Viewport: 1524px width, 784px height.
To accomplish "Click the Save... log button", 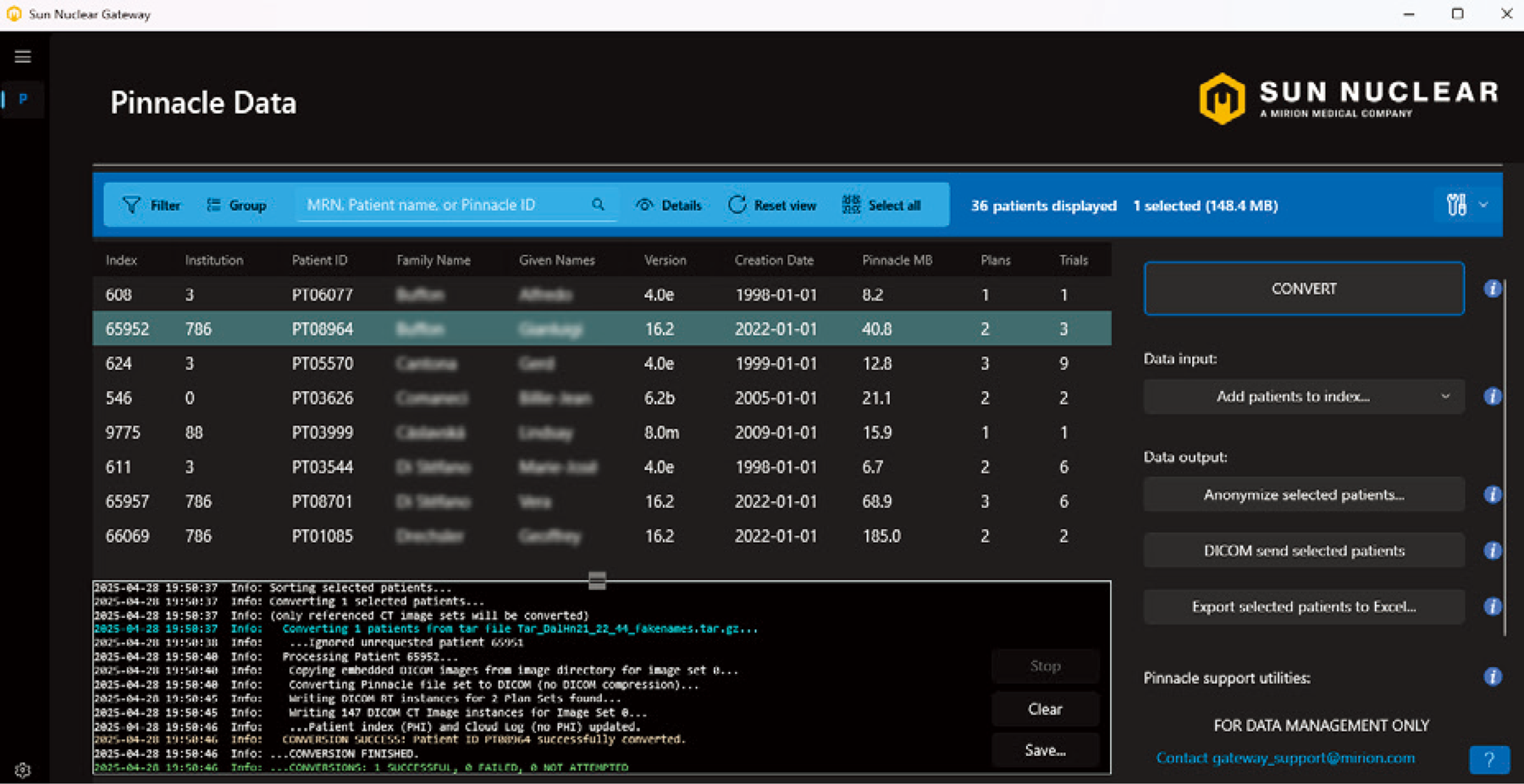I will 1045,750.
